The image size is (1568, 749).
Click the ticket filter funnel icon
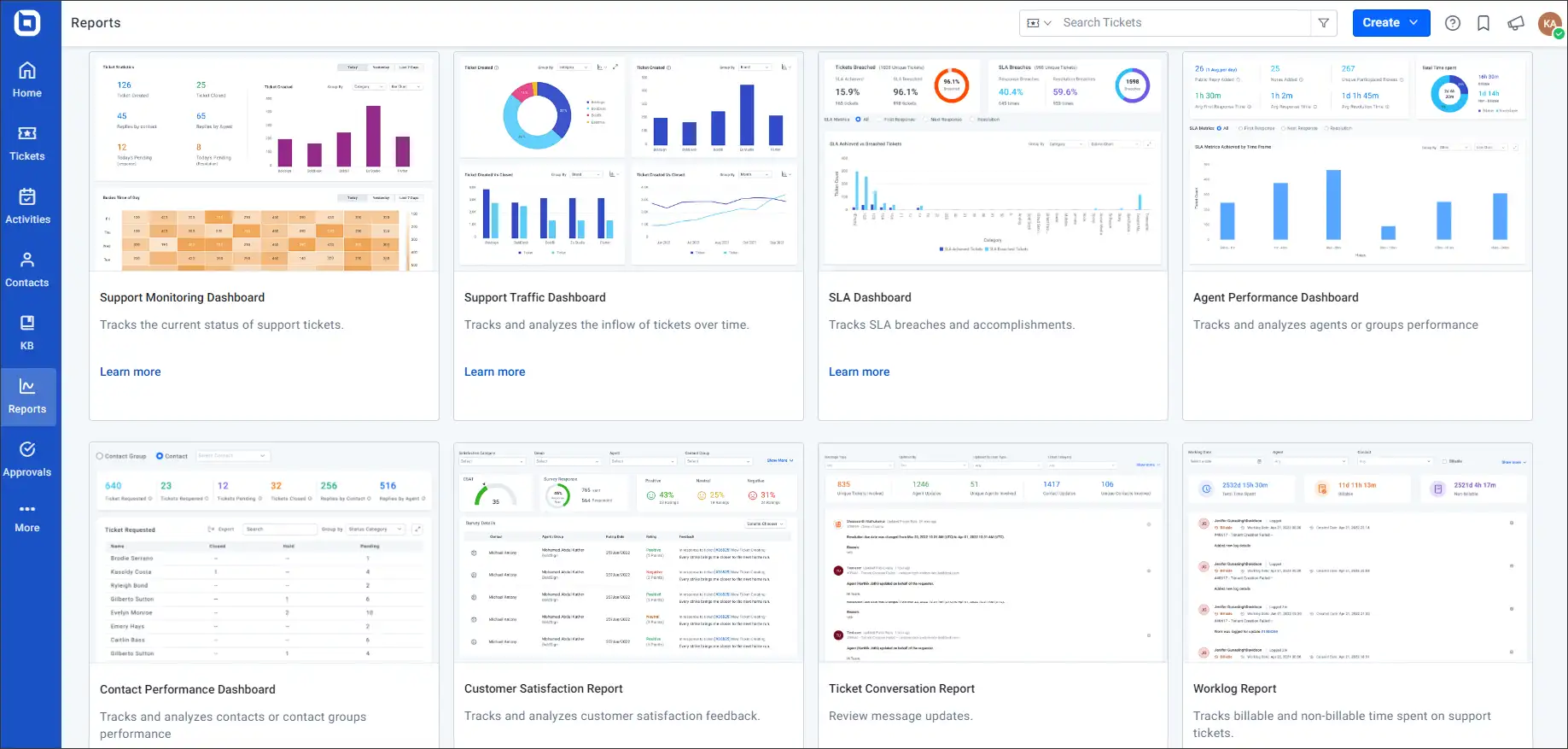[1324, 23]
